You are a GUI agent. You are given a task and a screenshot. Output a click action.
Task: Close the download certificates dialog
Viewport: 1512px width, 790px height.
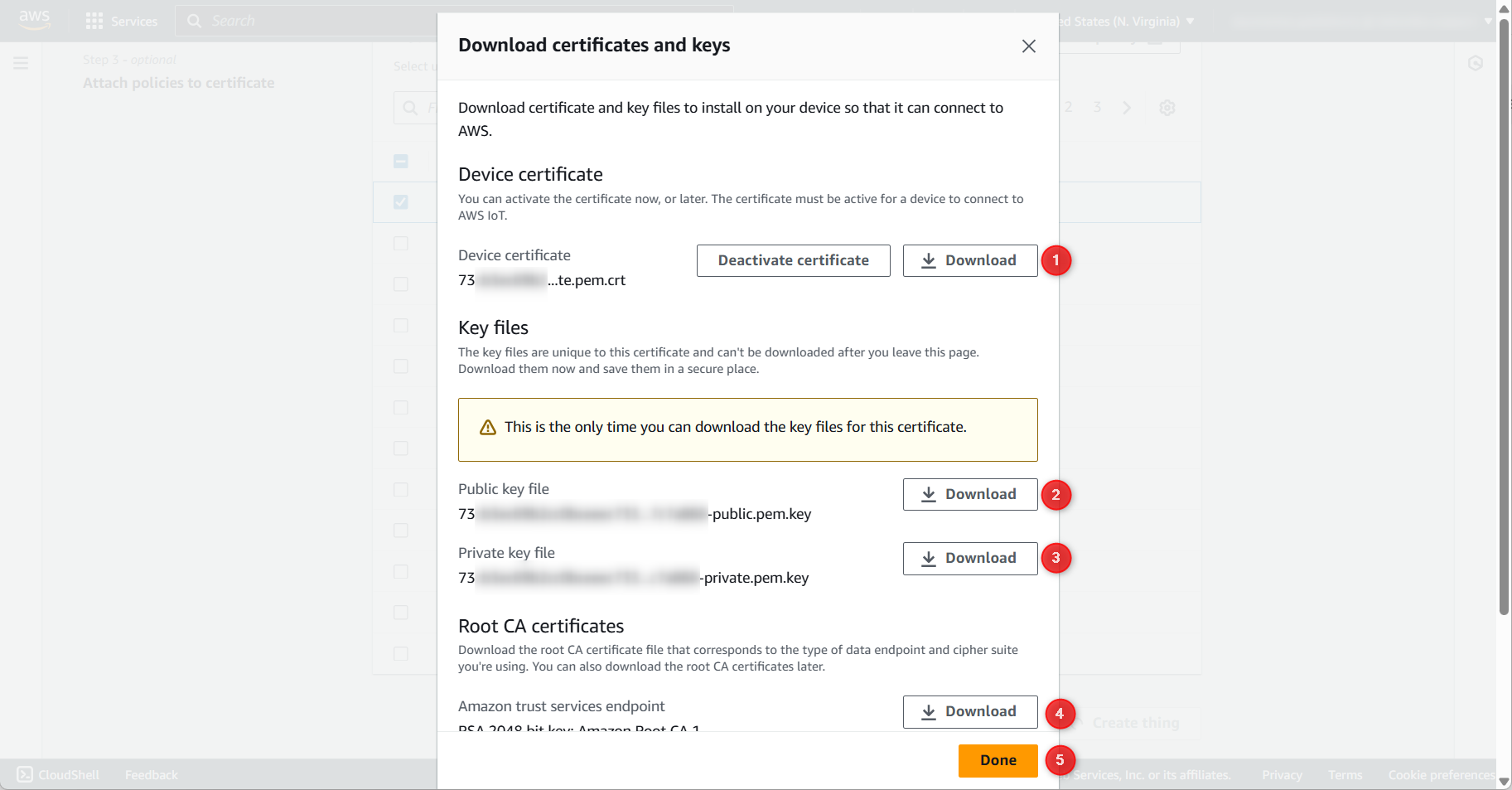pyautogui.click(x=1028, y=46)
